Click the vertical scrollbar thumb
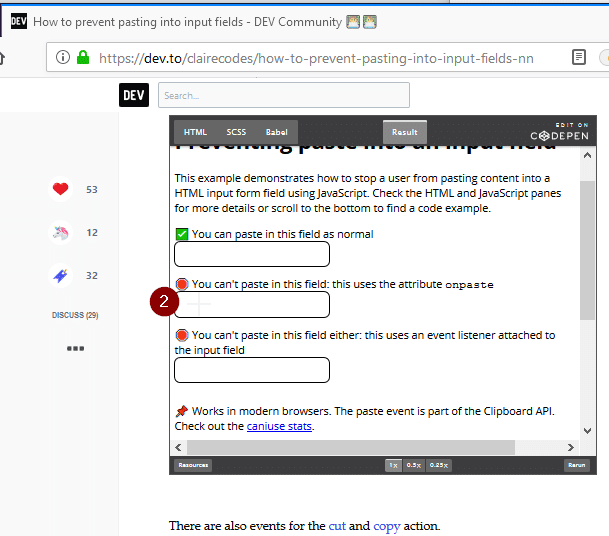This screenshot has width=609, height=536. (587, 250)
